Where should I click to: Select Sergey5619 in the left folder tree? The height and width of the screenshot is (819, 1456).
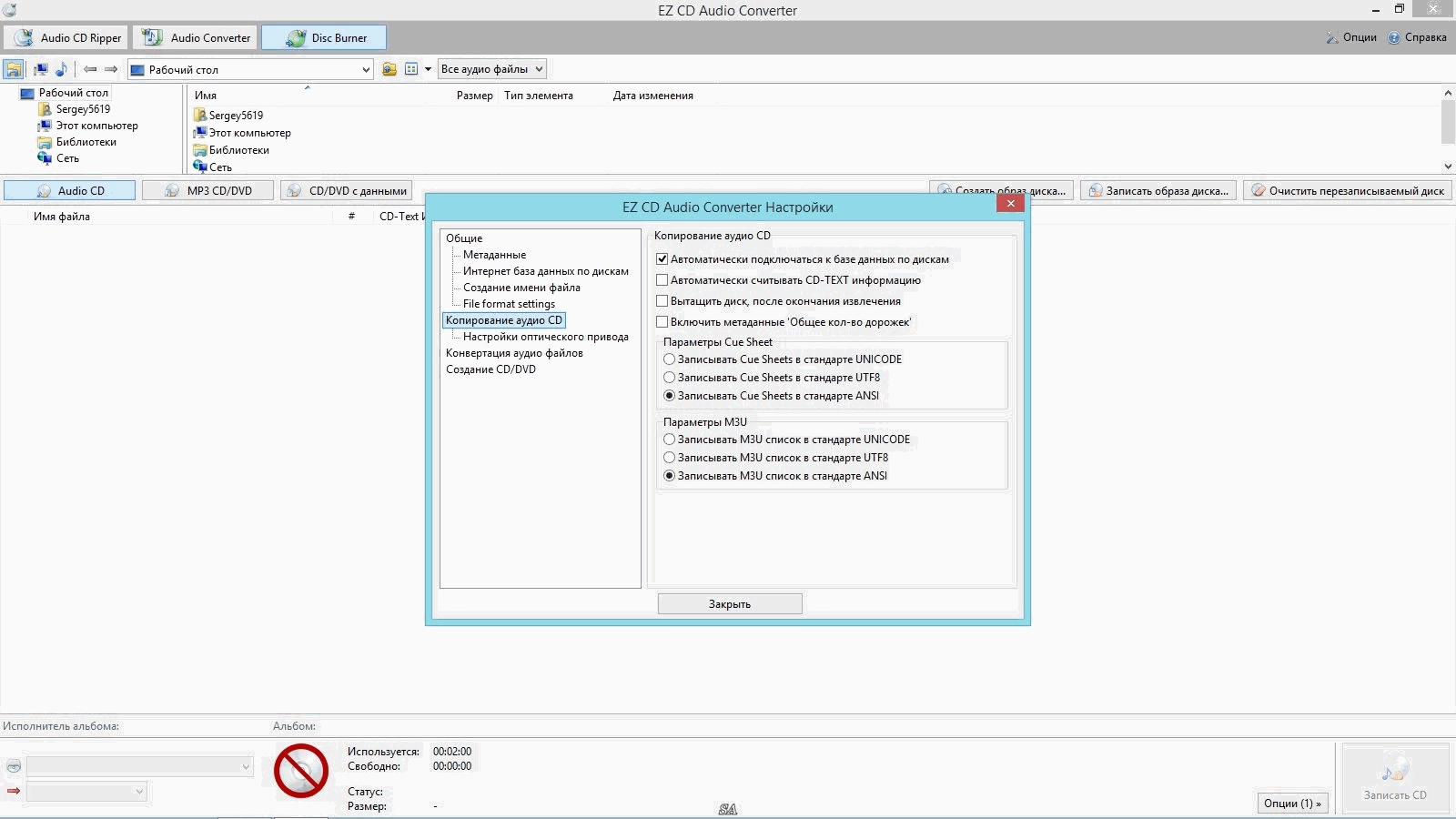83,109
